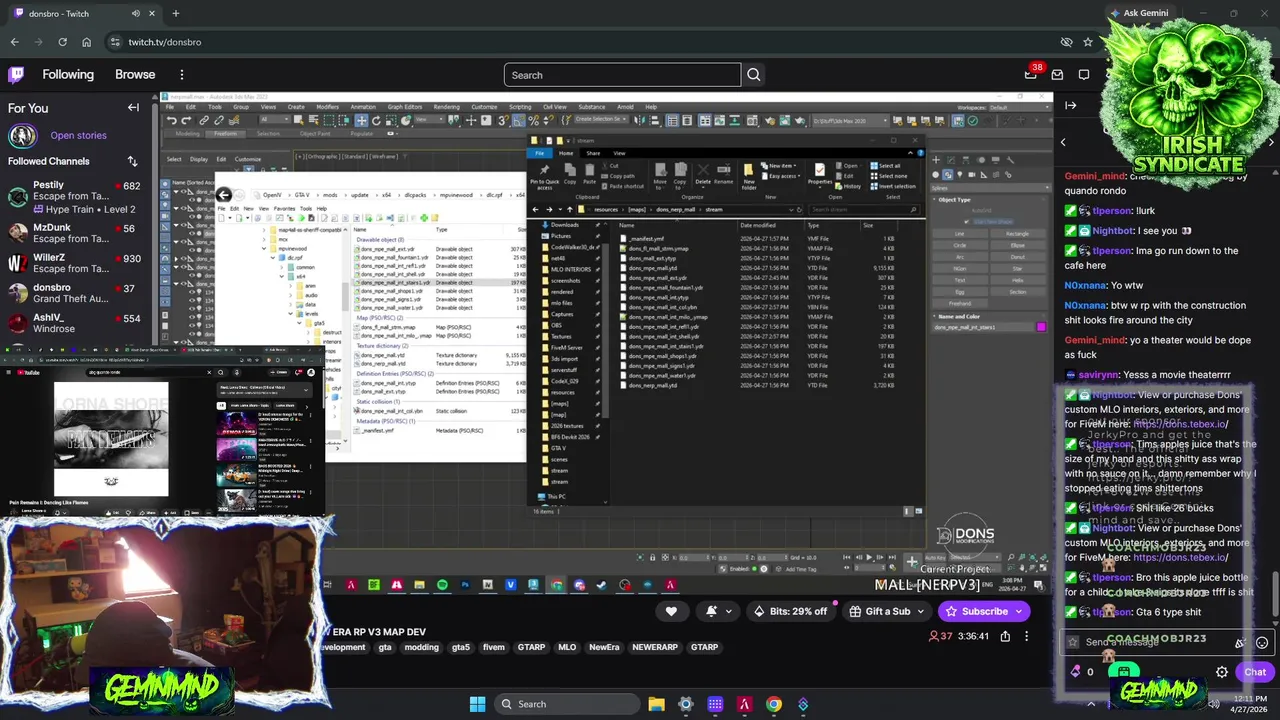Open Twitch notifications icon with 38 badge
The width and height of the screenshot is (1280, 720).
click(1031, 74)
